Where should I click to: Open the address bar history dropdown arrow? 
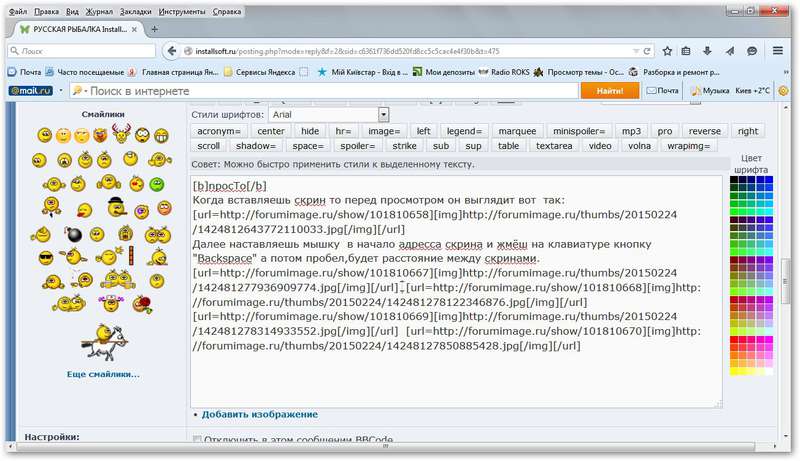636,51
